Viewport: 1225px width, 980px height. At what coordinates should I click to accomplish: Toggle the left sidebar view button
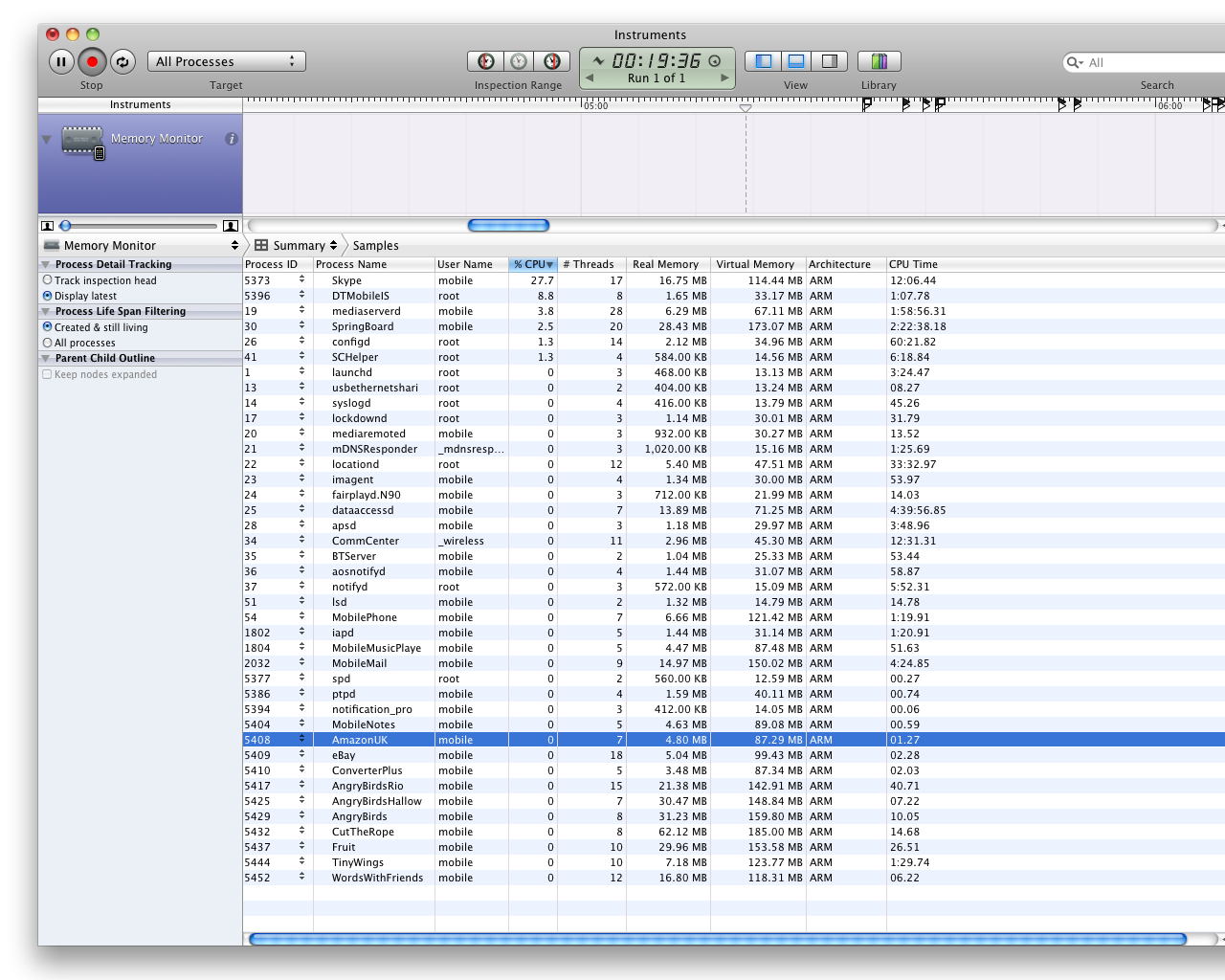pyautogui.click(x=763, y=62)
